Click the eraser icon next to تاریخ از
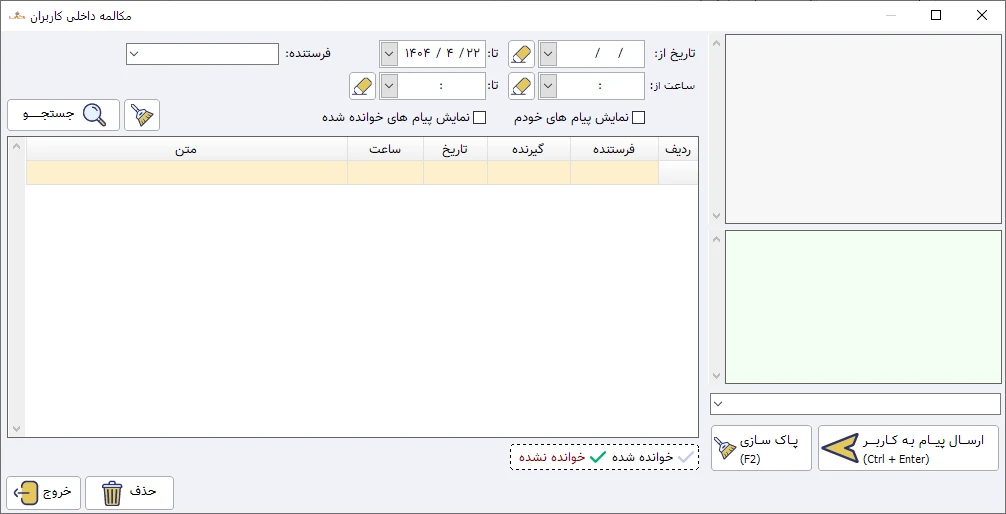 [522, 54]
